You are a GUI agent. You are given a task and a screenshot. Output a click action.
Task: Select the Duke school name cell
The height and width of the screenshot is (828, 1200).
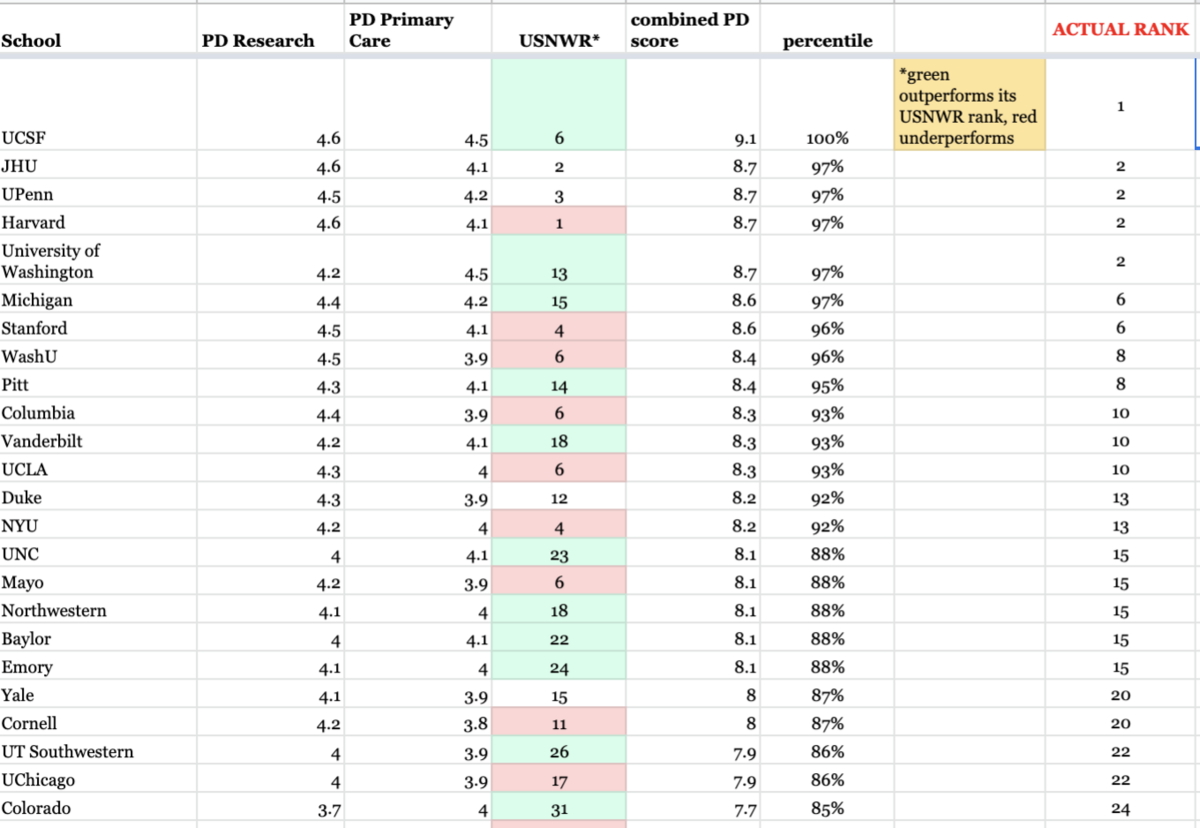[22, 497]
